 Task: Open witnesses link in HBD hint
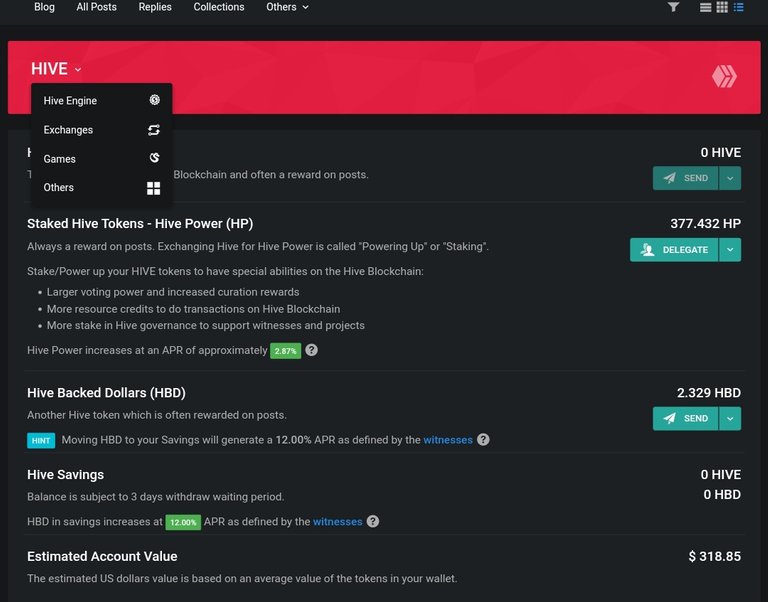[448, 440]
